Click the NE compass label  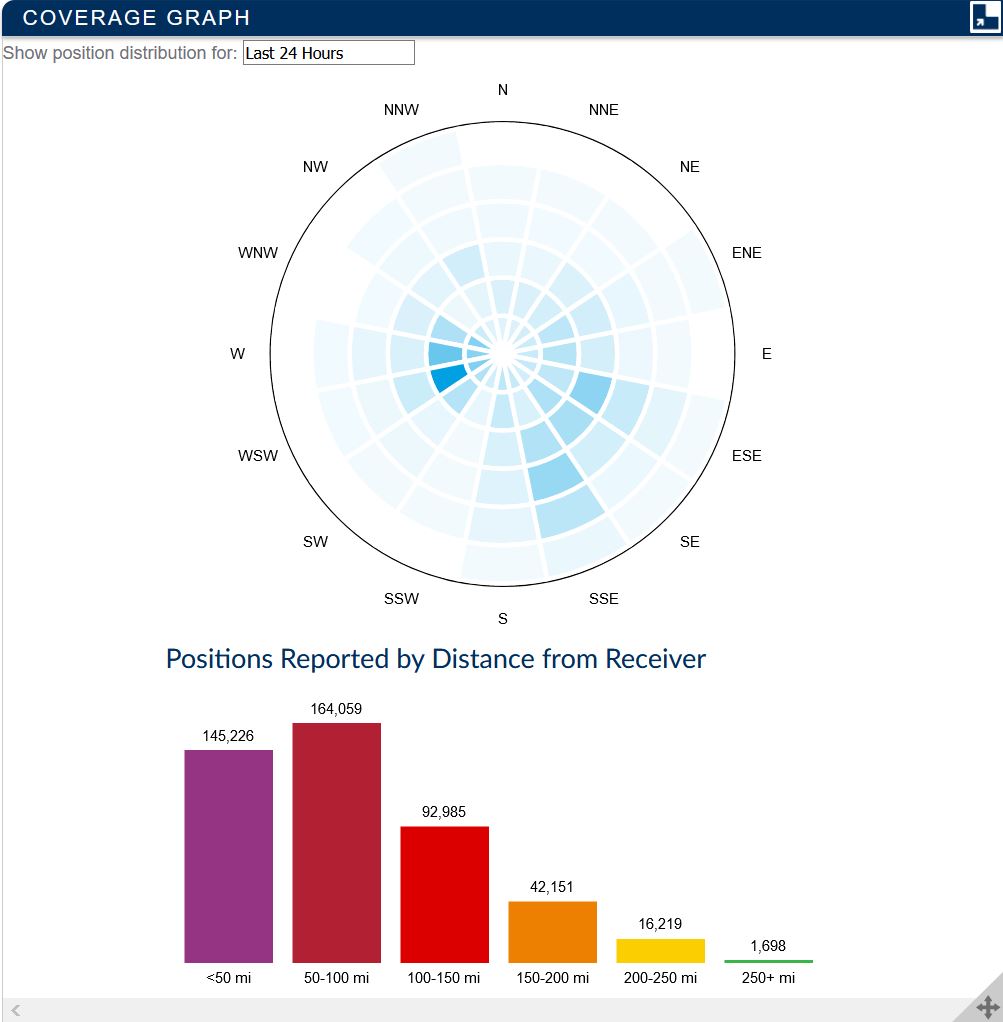click(690, 166)
